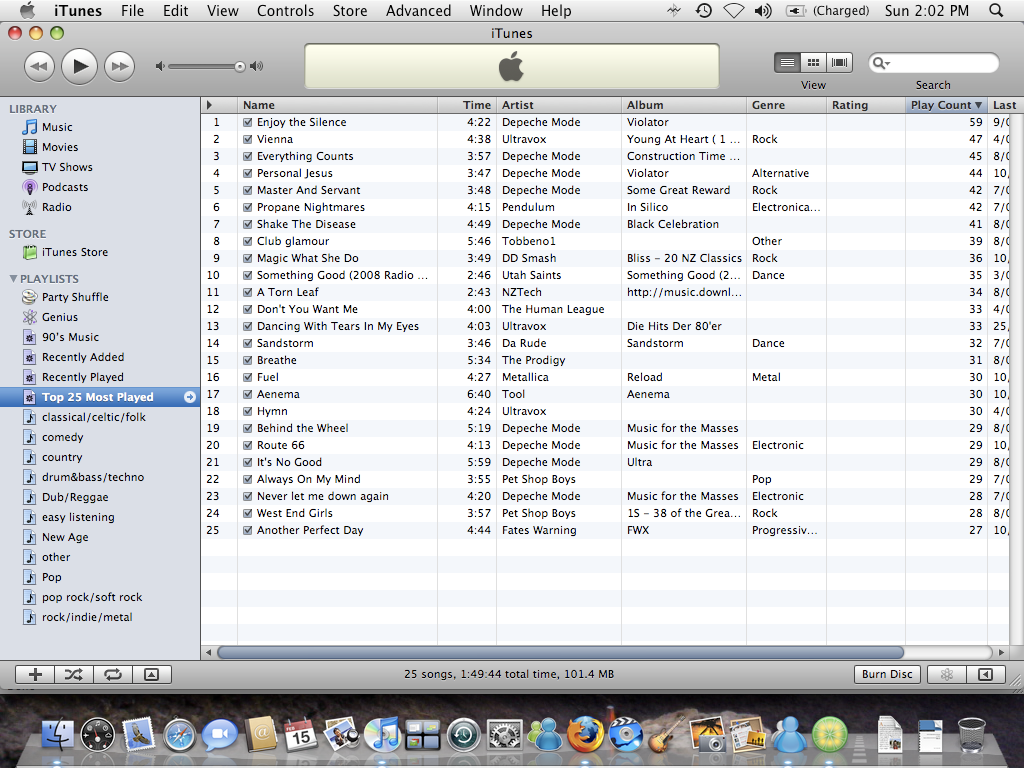
Task: Toggle the repeat button
Action: pos(113,675)
